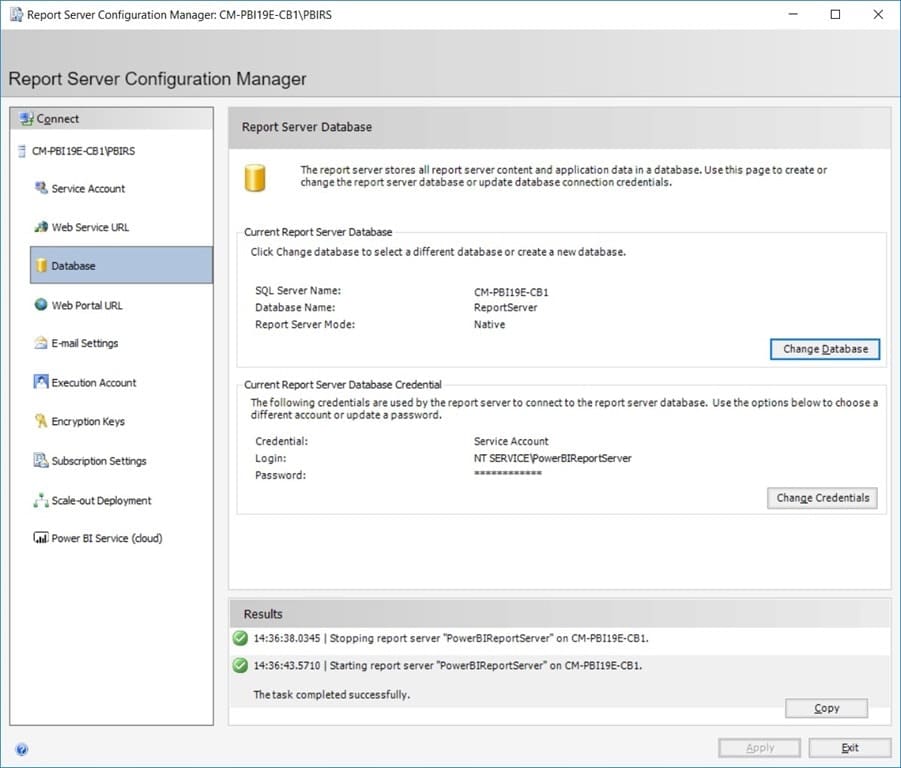Minimize the Configuration Manager window

click(793, 14)
